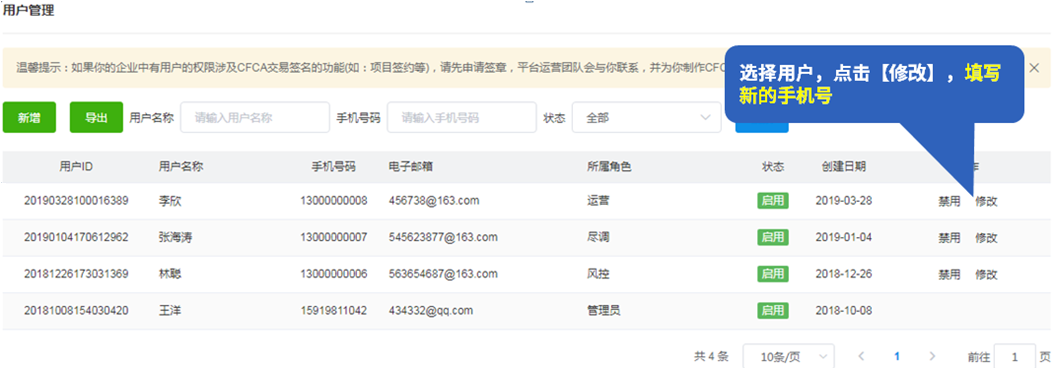Click the 前往 page number input
Image resolution: width=1056 pixels, height=369 pixels.
pyautogui.click(x=1015, y=356)
